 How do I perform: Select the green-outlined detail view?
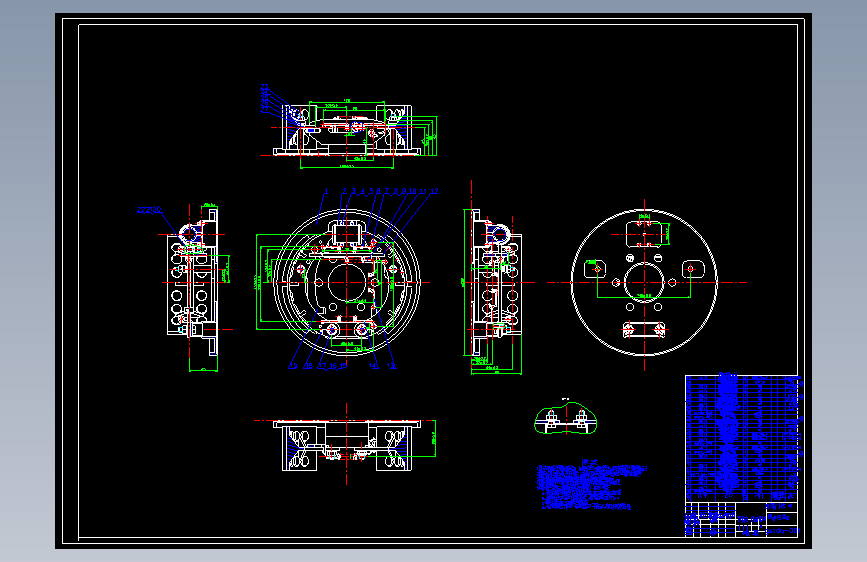click(x=566, y=419)
